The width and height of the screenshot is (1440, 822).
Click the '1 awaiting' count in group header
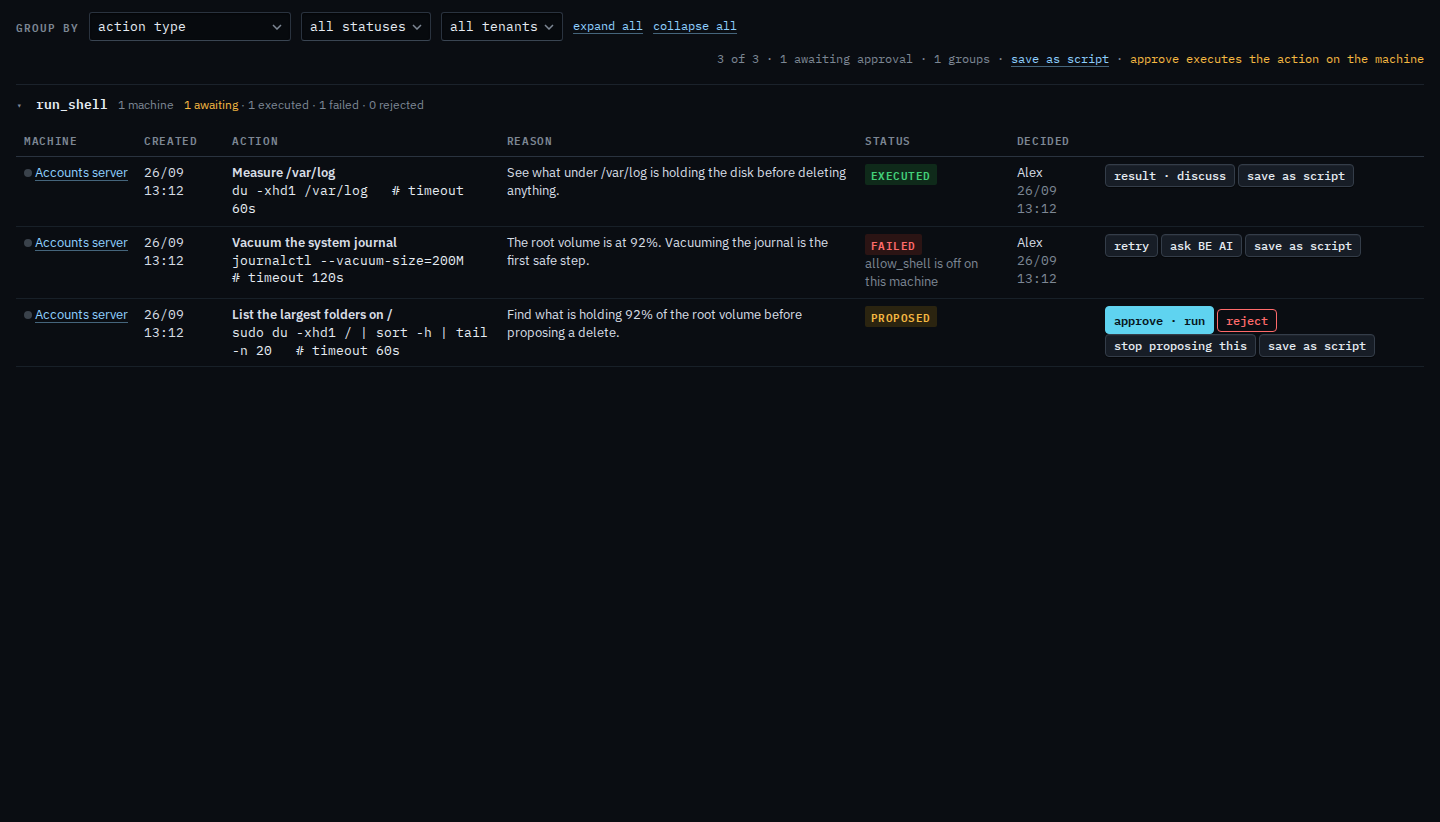click(x=211, y=105)
